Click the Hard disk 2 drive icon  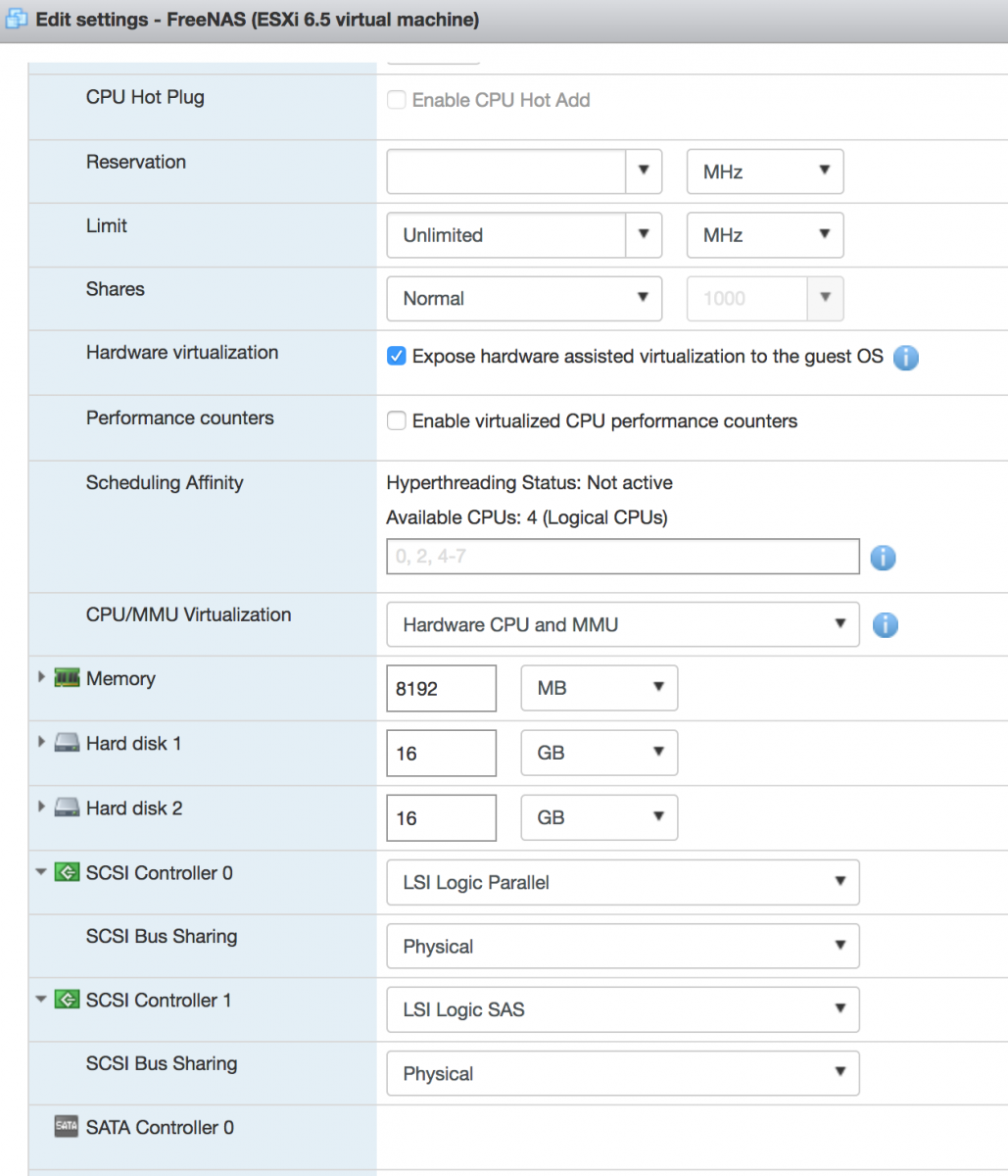(67, 808)
